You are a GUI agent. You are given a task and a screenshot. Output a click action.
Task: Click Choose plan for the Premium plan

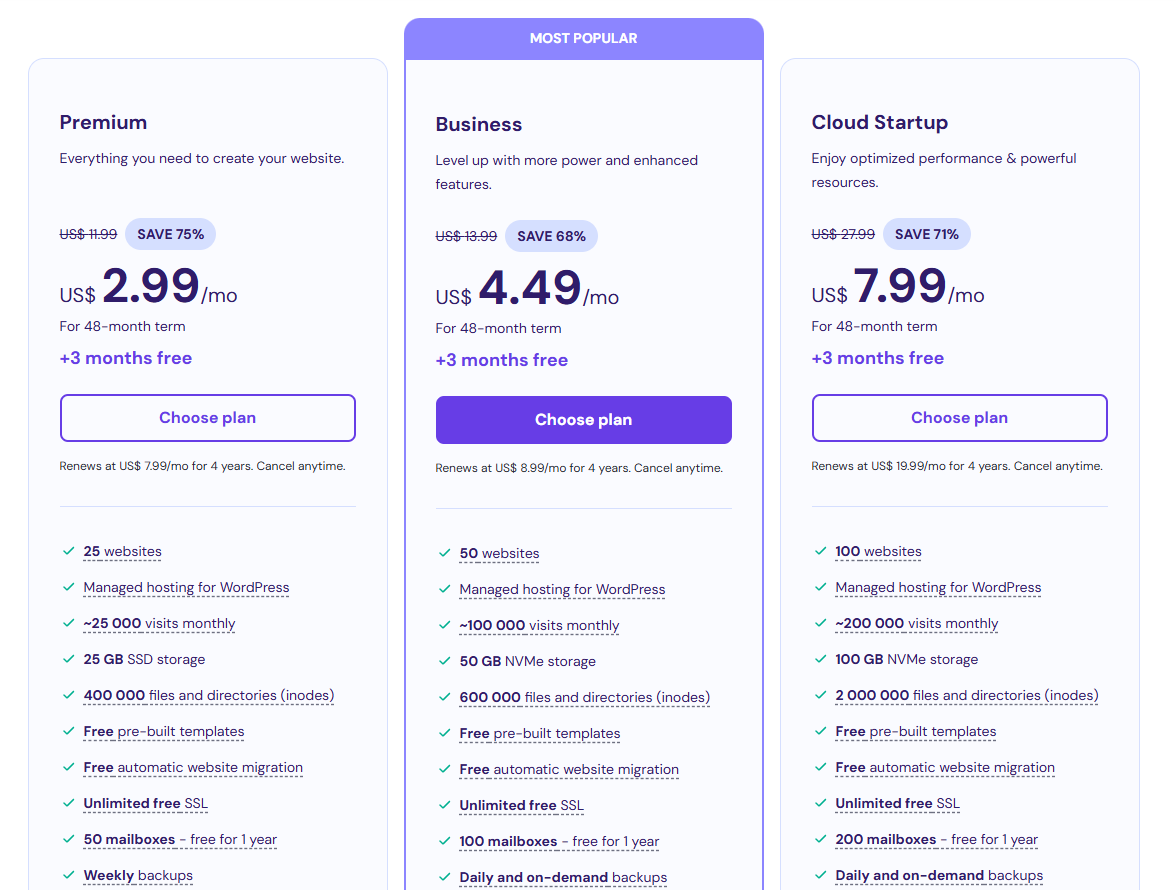point(207,418)
